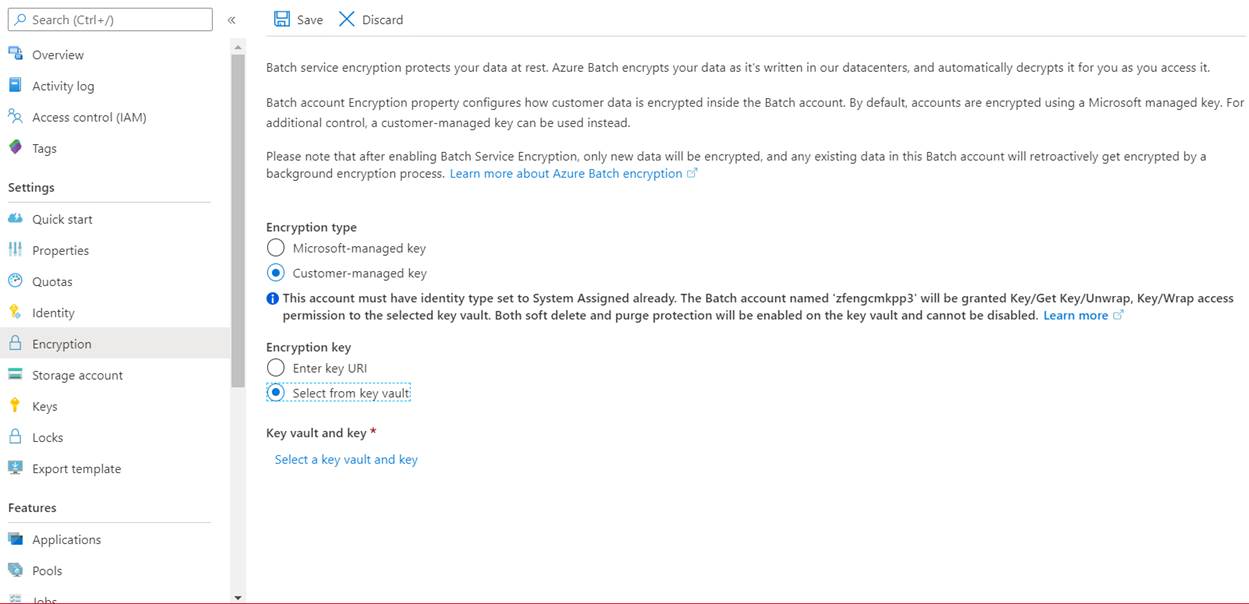Select the Microsoft-managed key option
Viewport: 1249px width, 604px height.
point(276,247)
